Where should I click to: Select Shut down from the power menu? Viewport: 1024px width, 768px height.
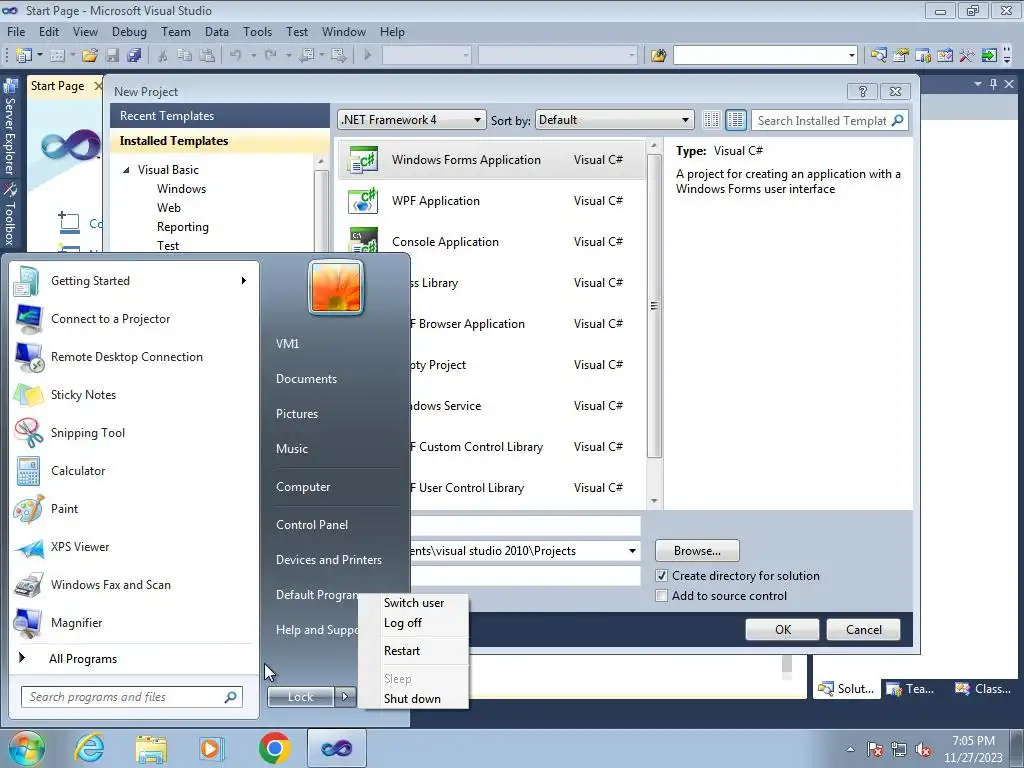pyautogui.click(x=412, y=699)
